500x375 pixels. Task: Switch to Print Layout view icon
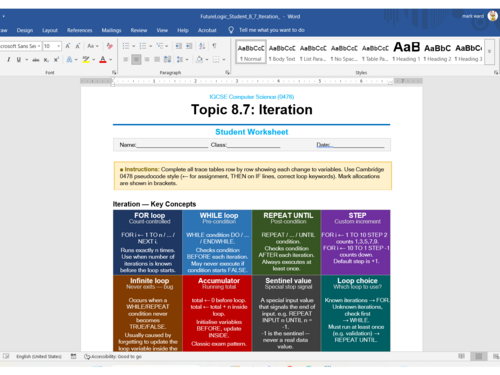479,356
